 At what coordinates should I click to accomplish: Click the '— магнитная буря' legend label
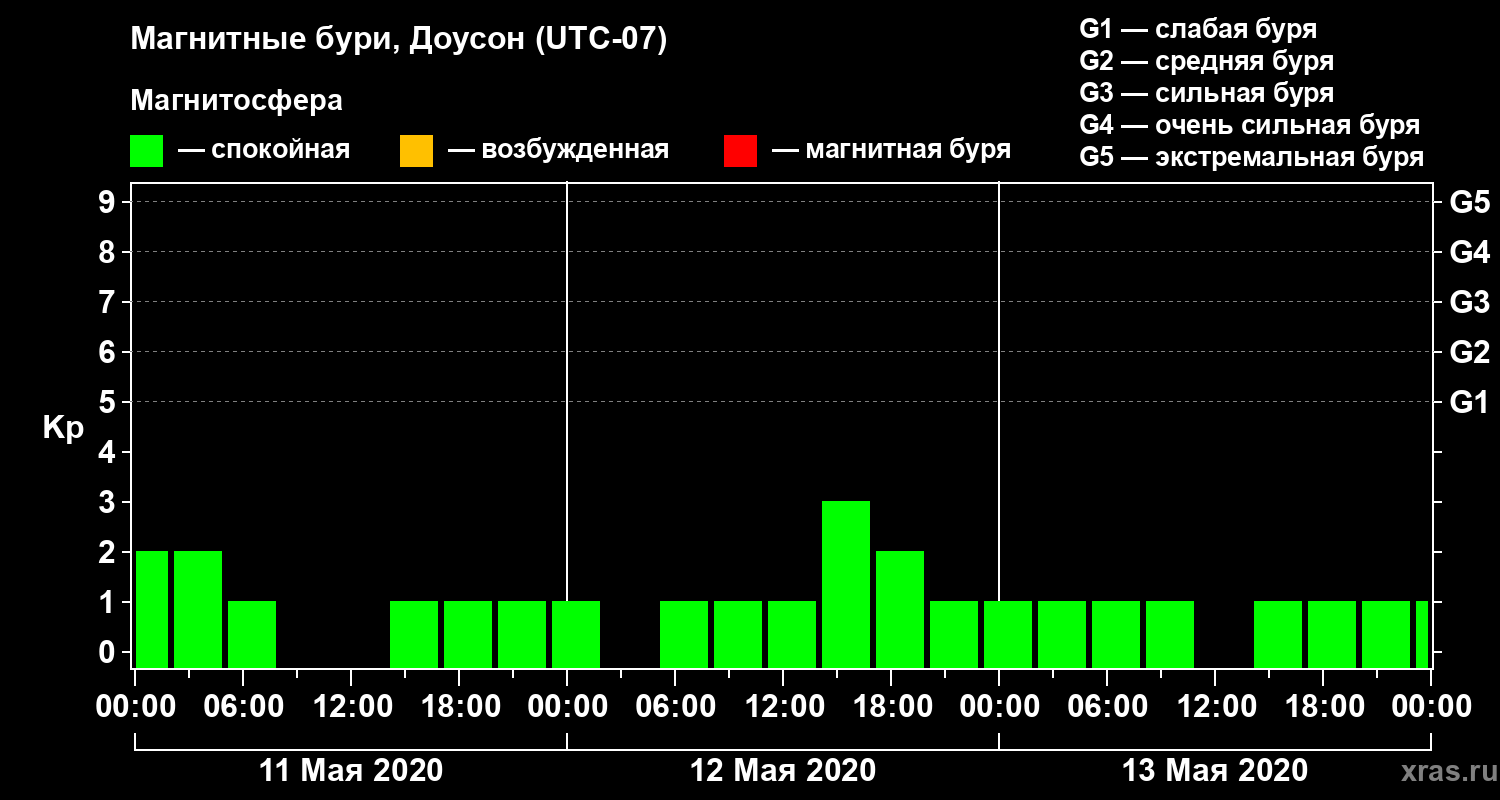coord(891,150)
